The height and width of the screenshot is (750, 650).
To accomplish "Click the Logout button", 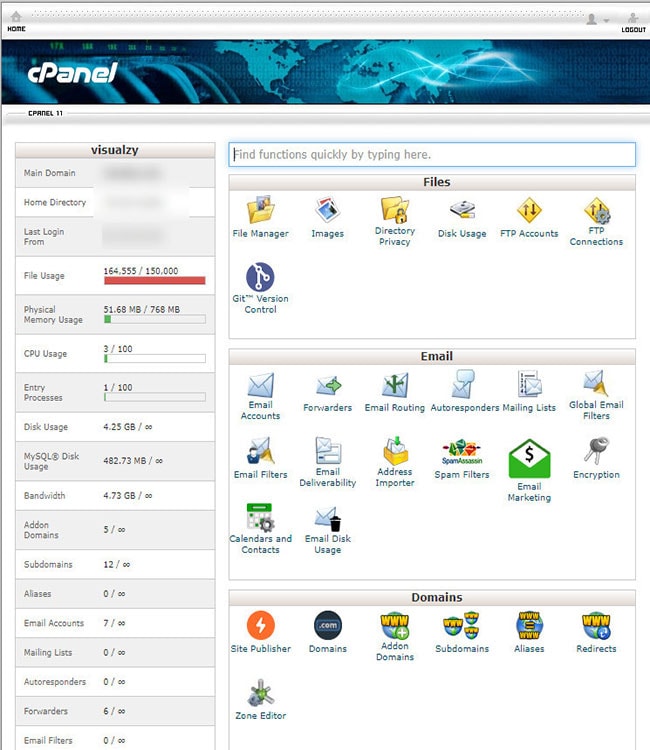I will pos(633,22).
